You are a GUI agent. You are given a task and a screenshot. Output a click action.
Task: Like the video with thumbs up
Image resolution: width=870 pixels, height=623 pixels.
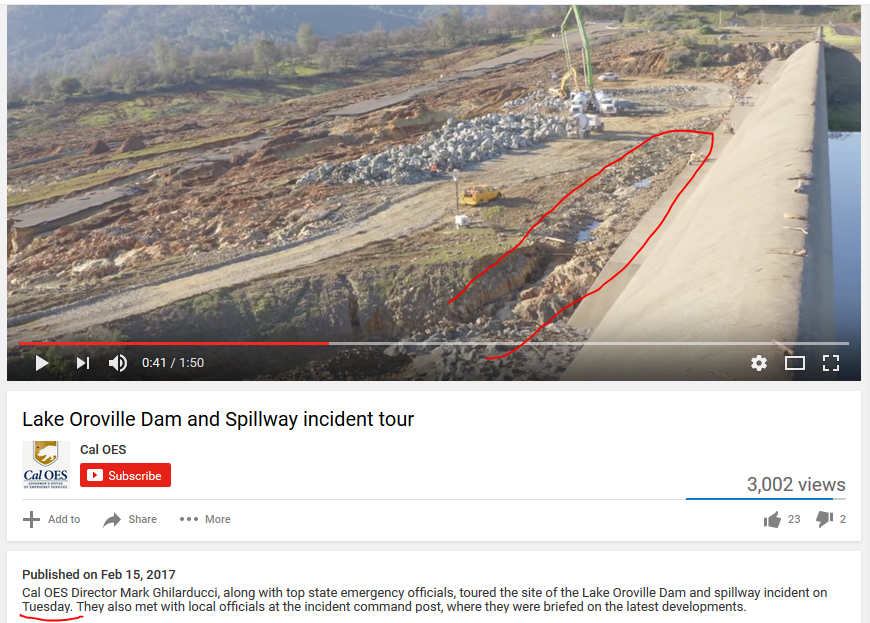(x=772, y=519)
